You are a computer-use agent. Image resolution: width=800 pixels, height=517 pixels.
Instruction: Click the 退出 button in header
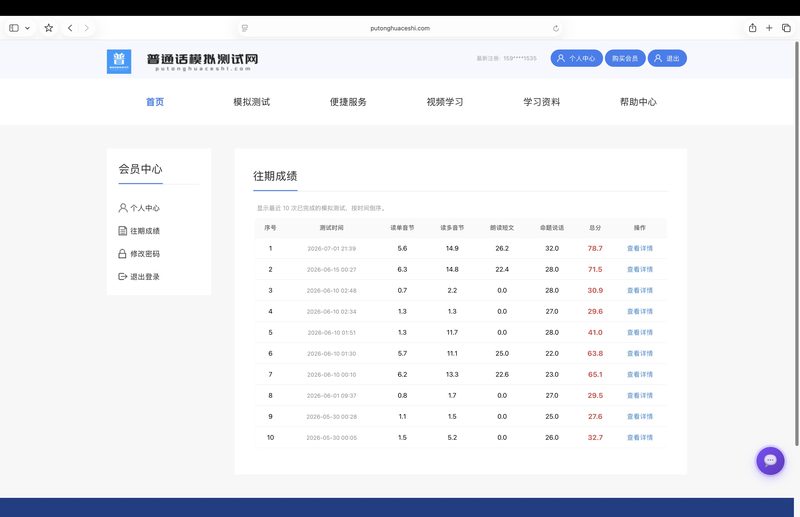(x=667, y=58)
